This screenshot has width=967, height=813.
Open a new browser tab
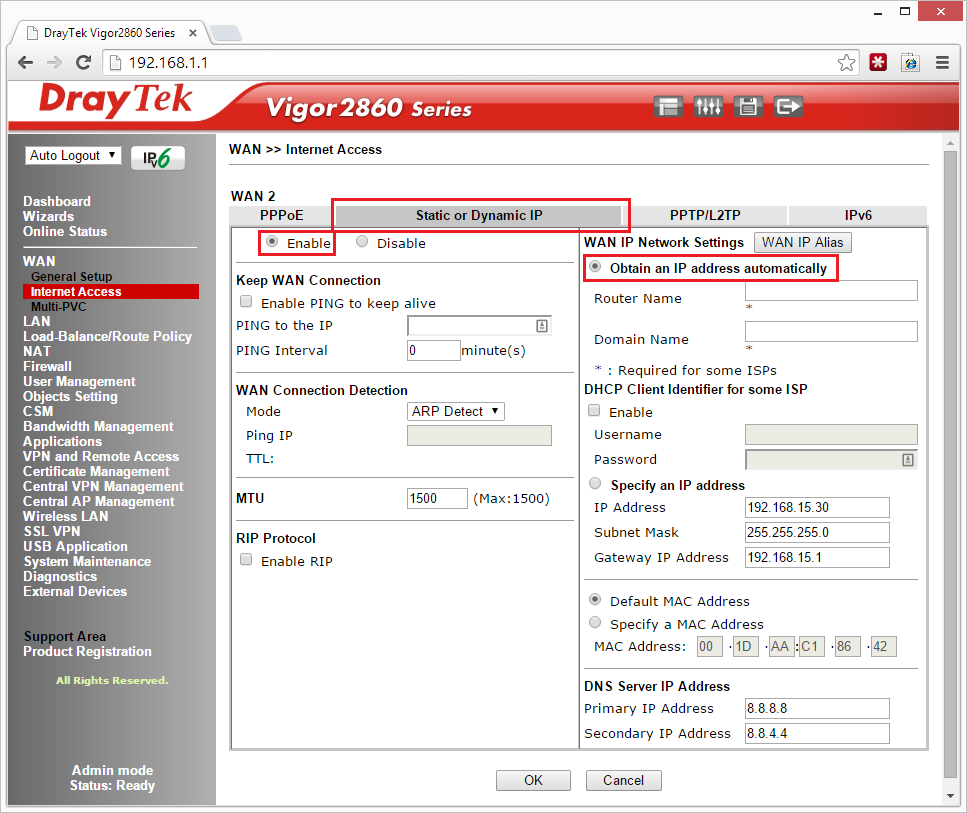[226, 33]
